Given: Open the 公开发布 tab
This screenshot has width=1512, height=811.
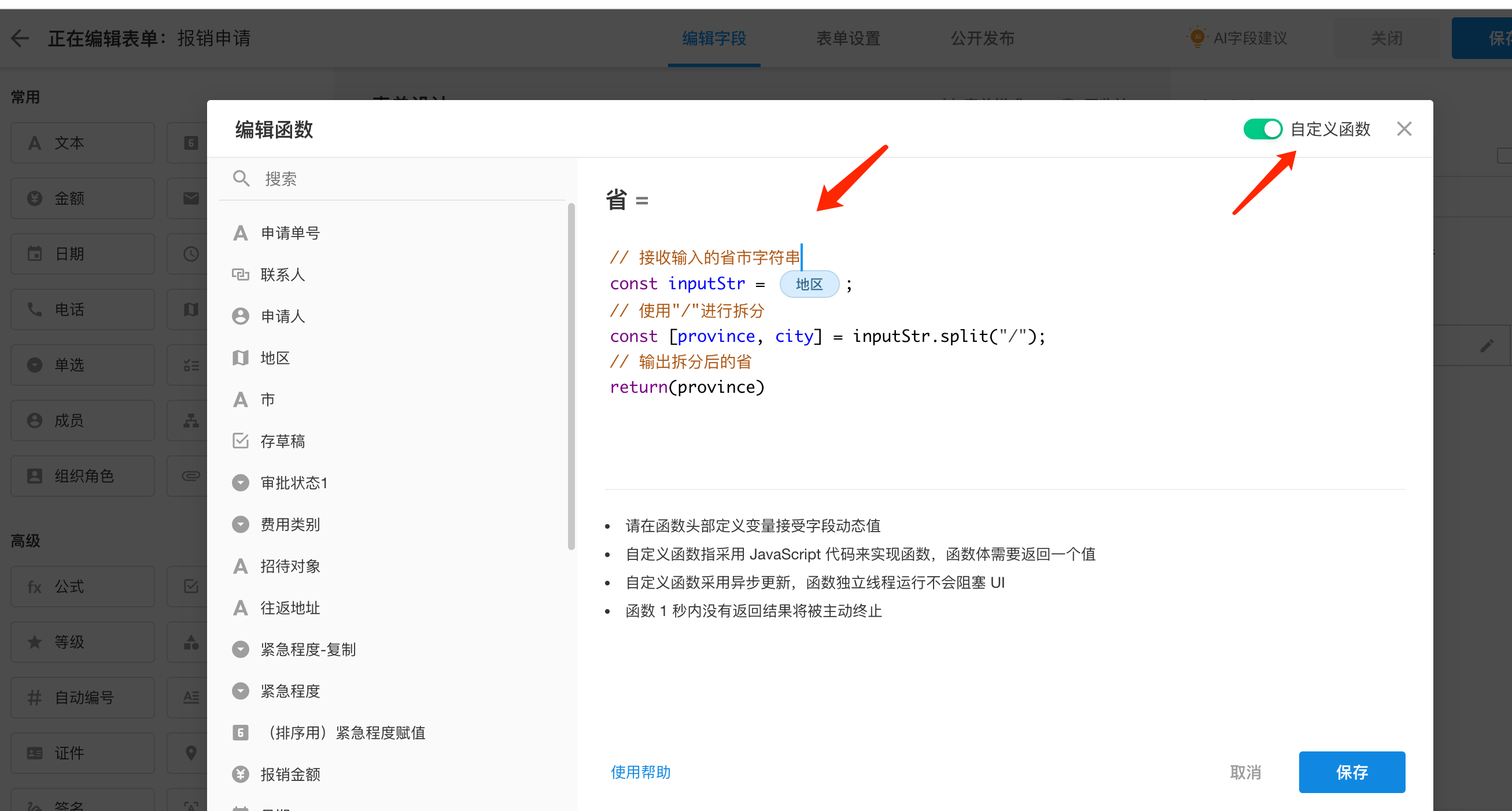Looking at the screenshot, I should [x=982, y=39].
